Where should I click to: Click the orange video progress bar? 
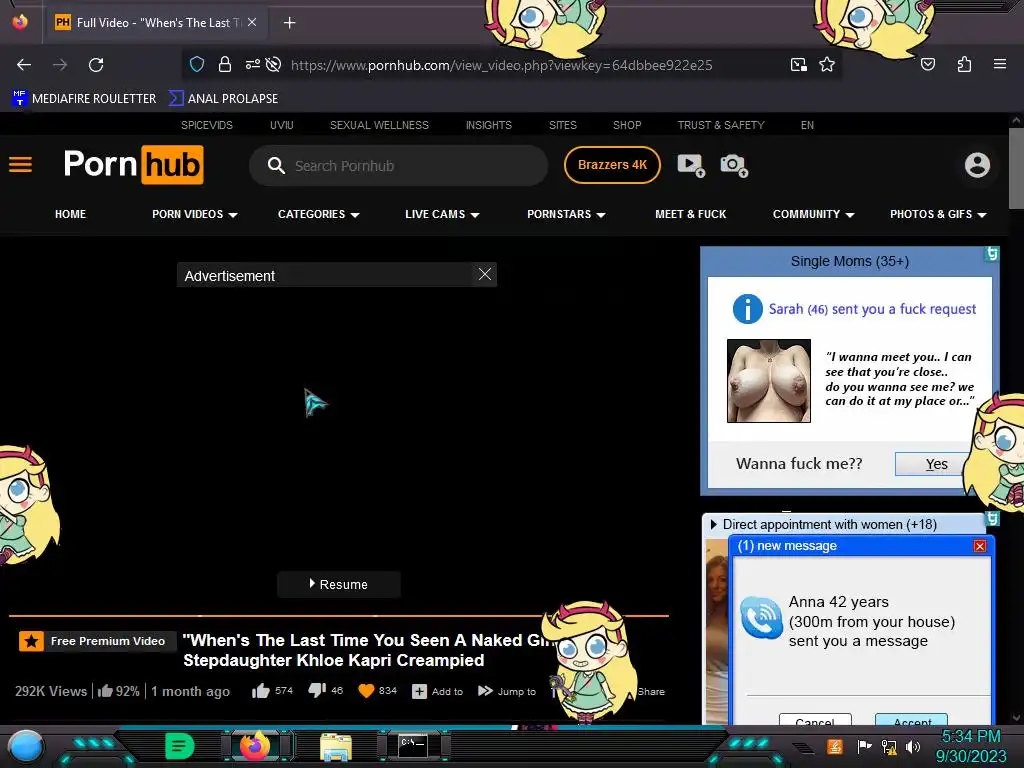[x=338, y=615]
